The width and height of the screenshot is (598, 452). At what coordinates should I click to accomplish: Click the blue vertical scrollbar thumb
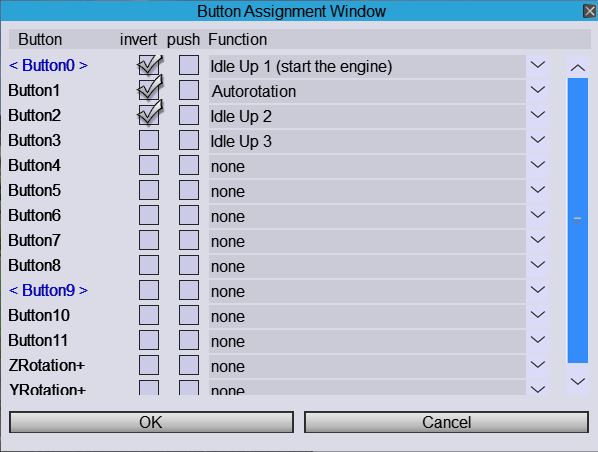pyautogui.click(x=578, y=220)
